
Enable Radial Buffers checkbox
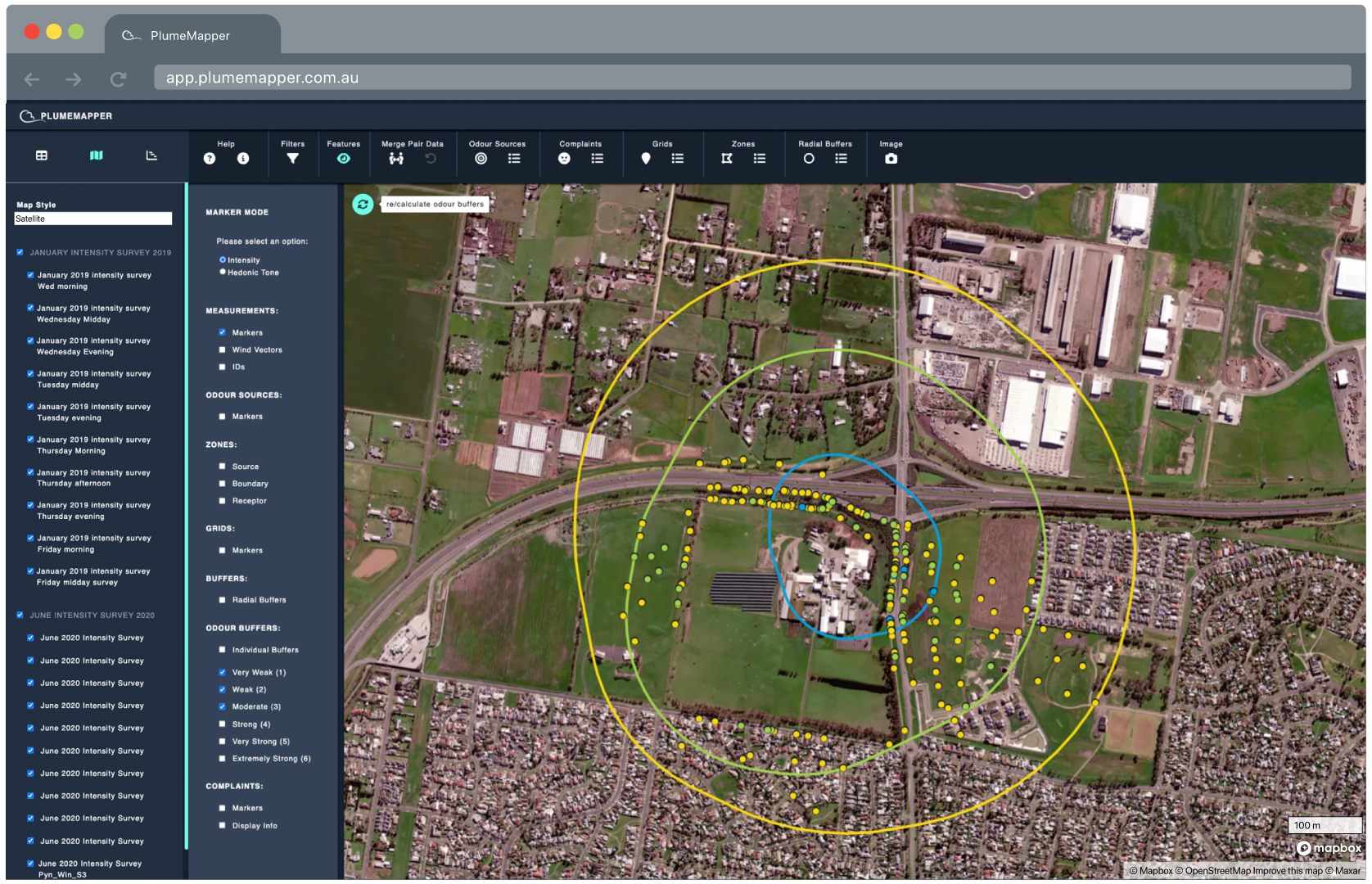[222, 600]
